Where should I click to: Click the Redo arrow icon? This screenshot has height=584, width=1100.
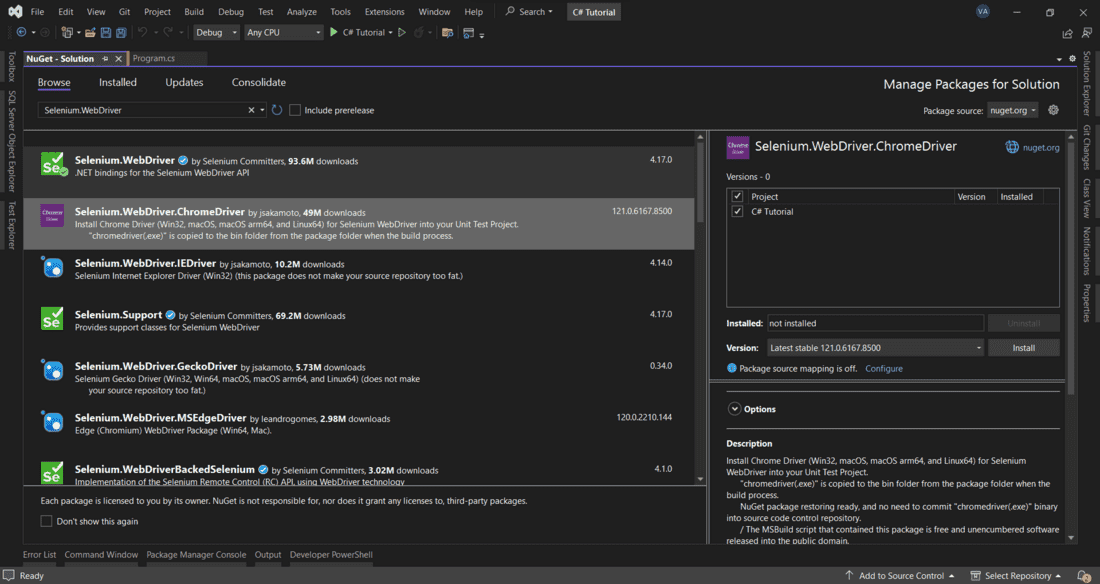(168, 32)
